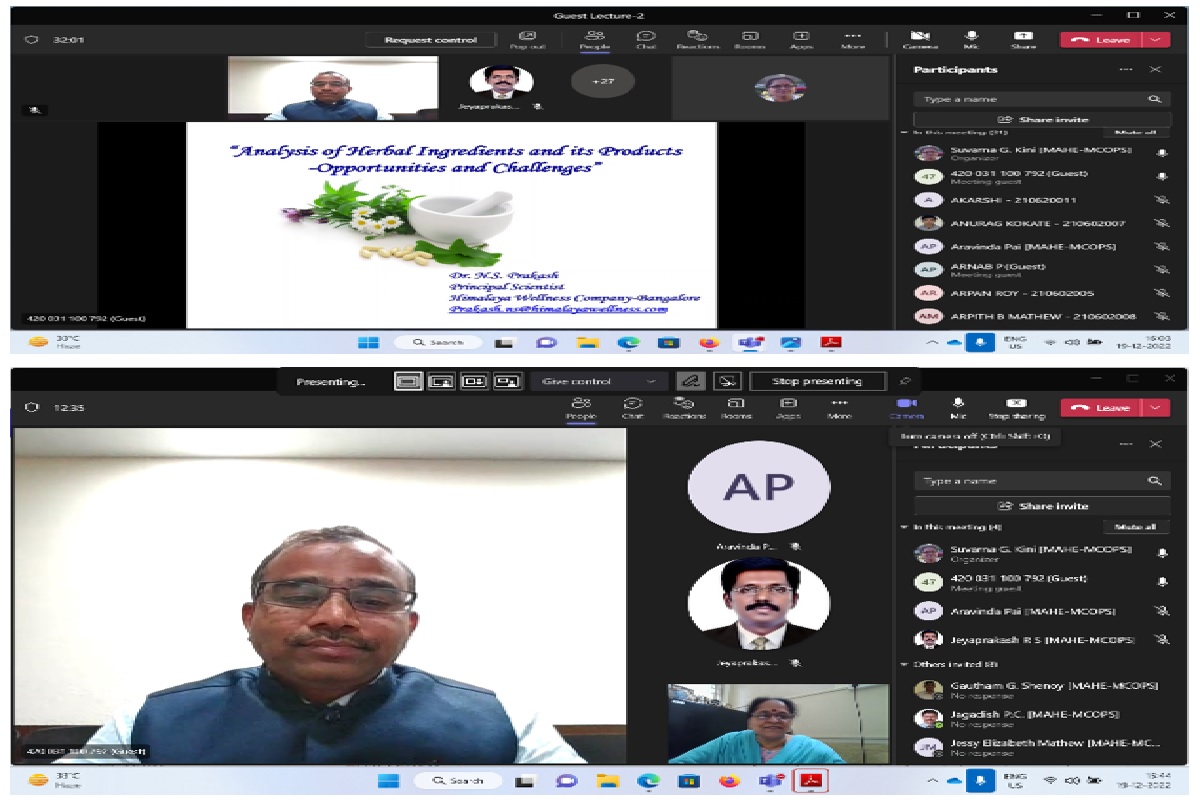Open the Chat tab beside Request control
Image resolution: width=1202 pixels, height=803 pixels.
[646, 38]
